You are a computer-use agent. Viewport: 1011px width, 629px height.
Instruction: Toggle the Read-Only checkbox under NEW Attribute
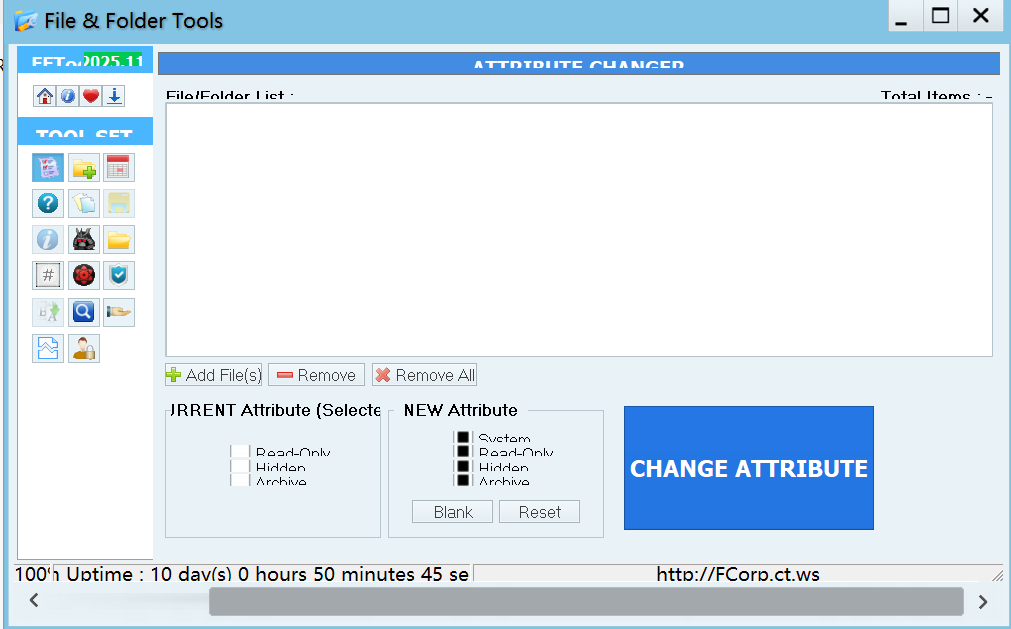[462, 452]
